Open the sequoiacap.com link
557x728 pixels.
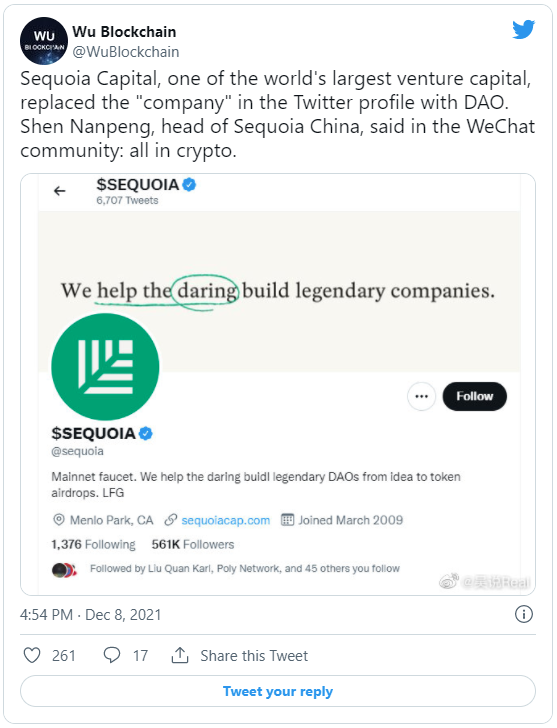point(226,520)
